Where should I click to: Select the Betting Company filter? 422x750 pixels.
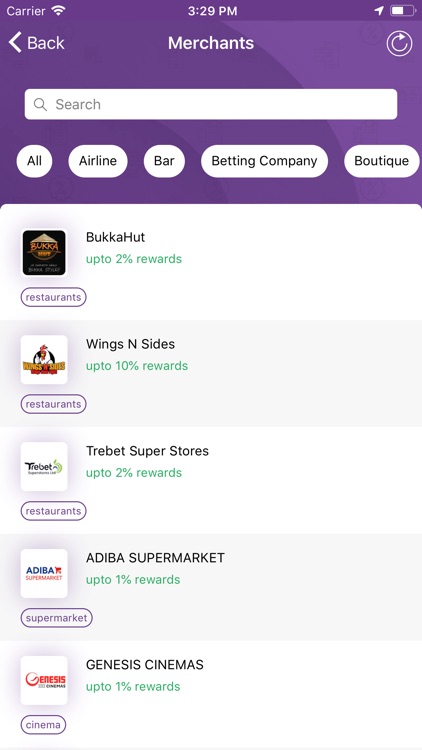[x=265, y=161]
